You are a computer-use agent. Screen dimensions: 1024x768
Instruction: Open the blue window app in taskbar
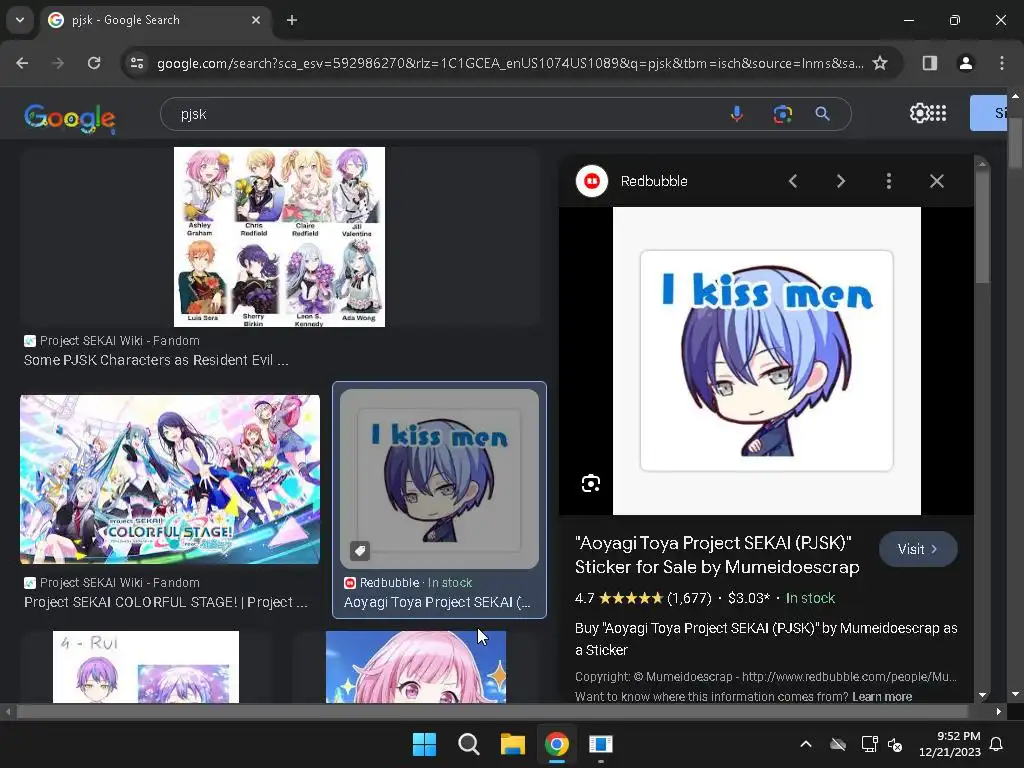pos(601,744)
